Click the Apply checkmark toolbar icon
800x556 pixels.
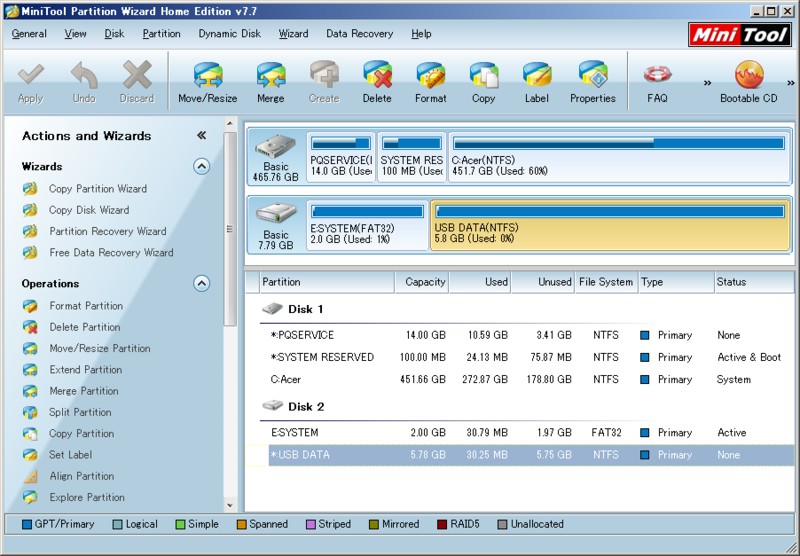point(31,75)
